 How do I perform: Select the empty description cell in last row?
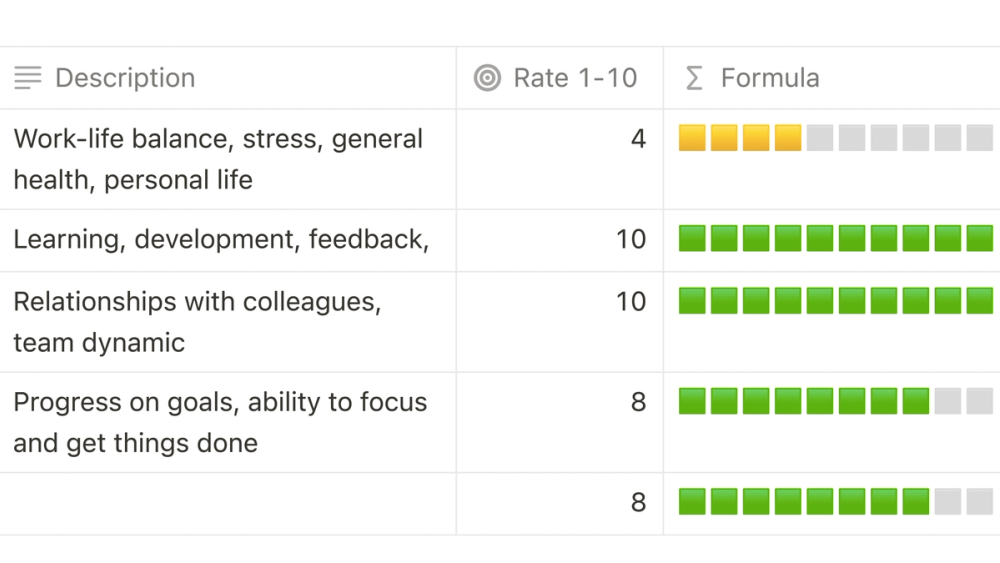point(228,504)
